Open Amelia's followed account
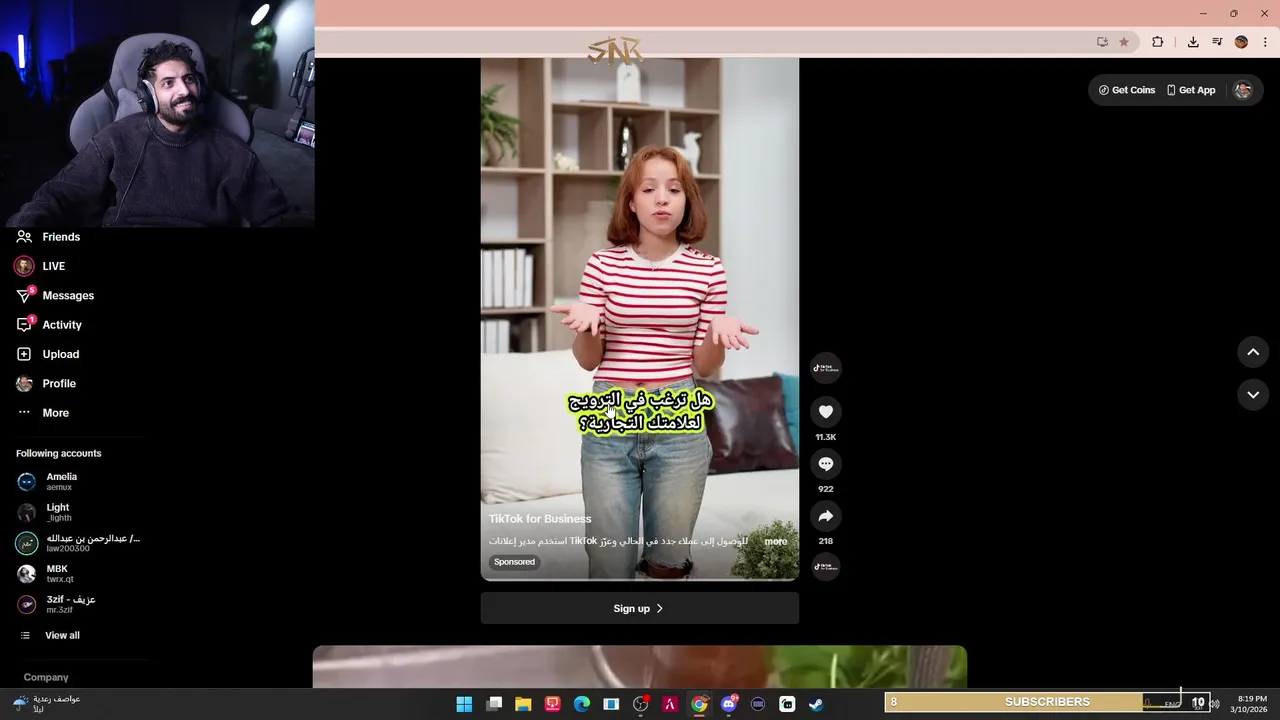Screen dimensions: 1280x720 click(48, 482)
